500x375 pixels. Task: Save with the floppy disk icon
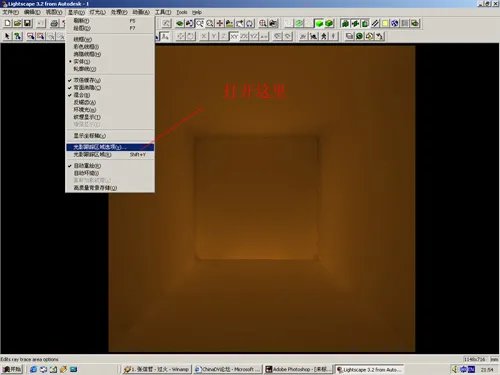(27, 23)
